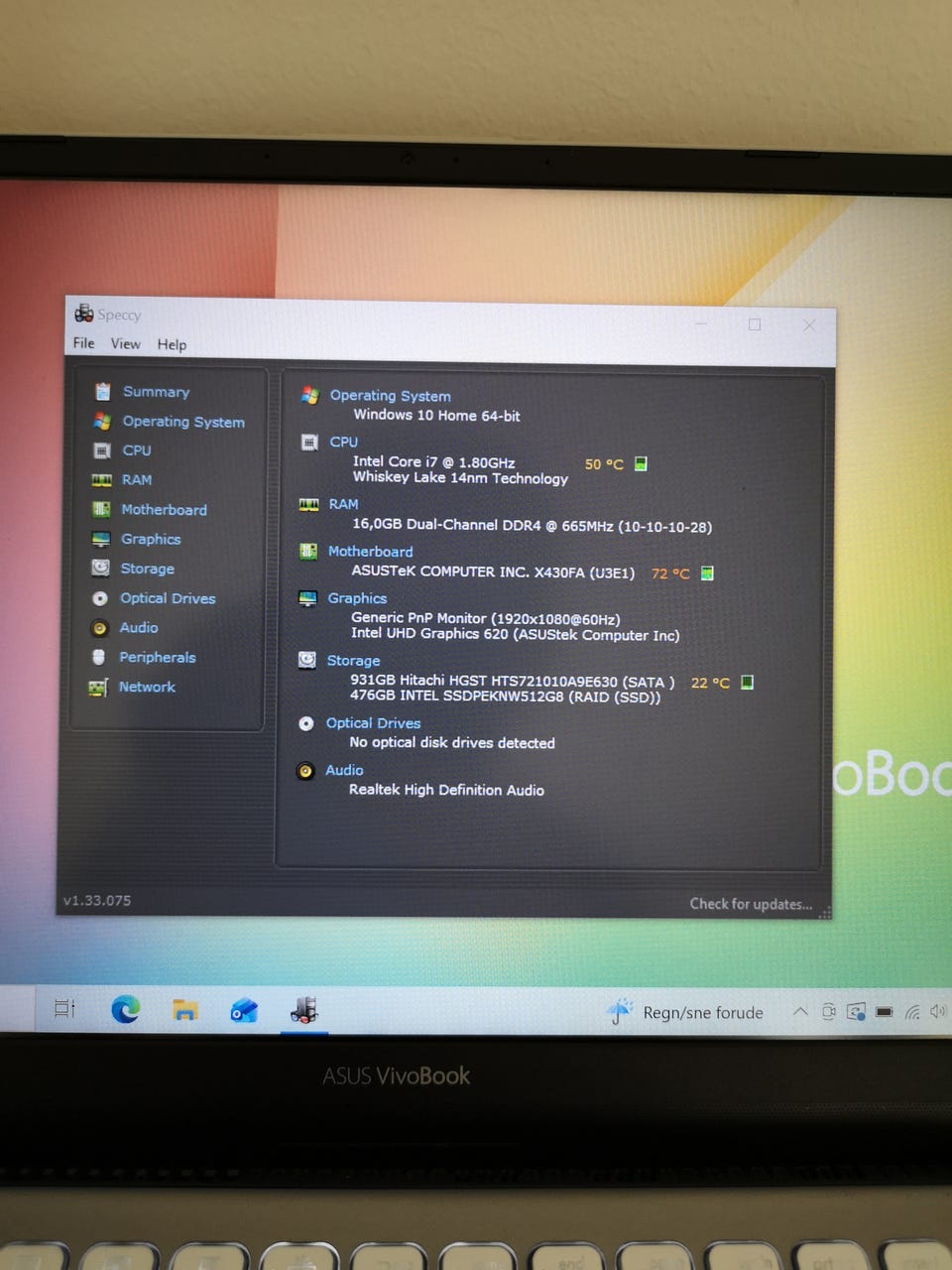Click the Windows flag icon in summary panel
Image resolution: width=952 pixels, height=1270 pixels.
coord(309,395)
